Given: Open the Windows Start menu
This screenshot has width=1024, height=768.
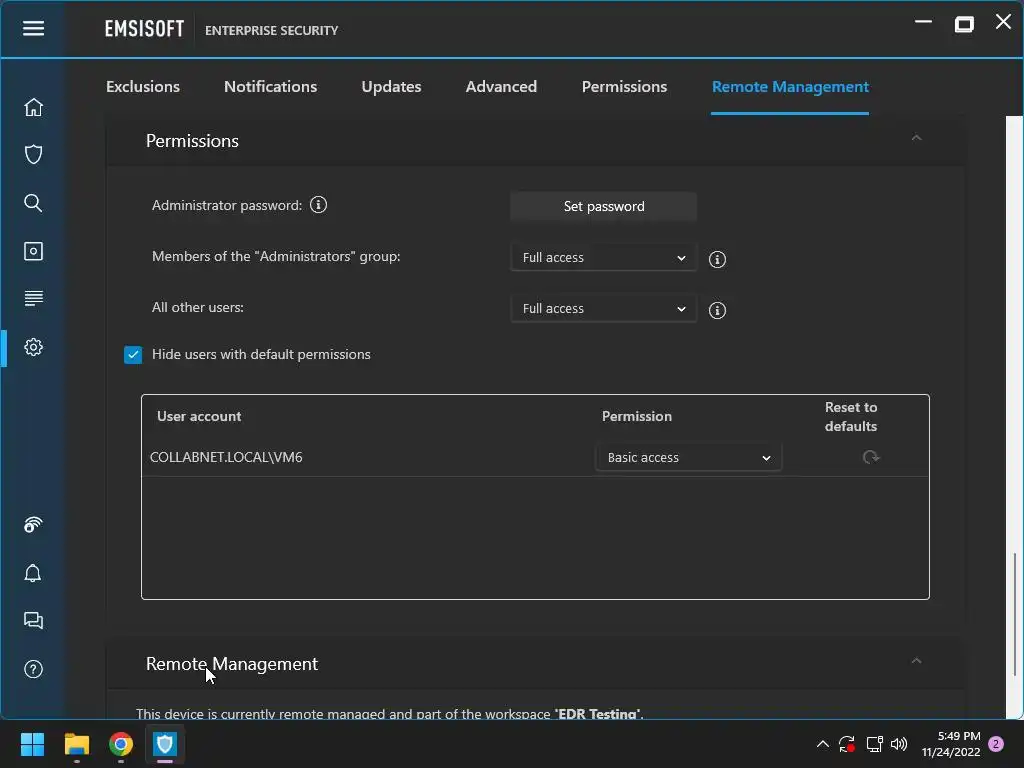Looking at the screenshot, I should pyautogui.click(x=32, y=744).
